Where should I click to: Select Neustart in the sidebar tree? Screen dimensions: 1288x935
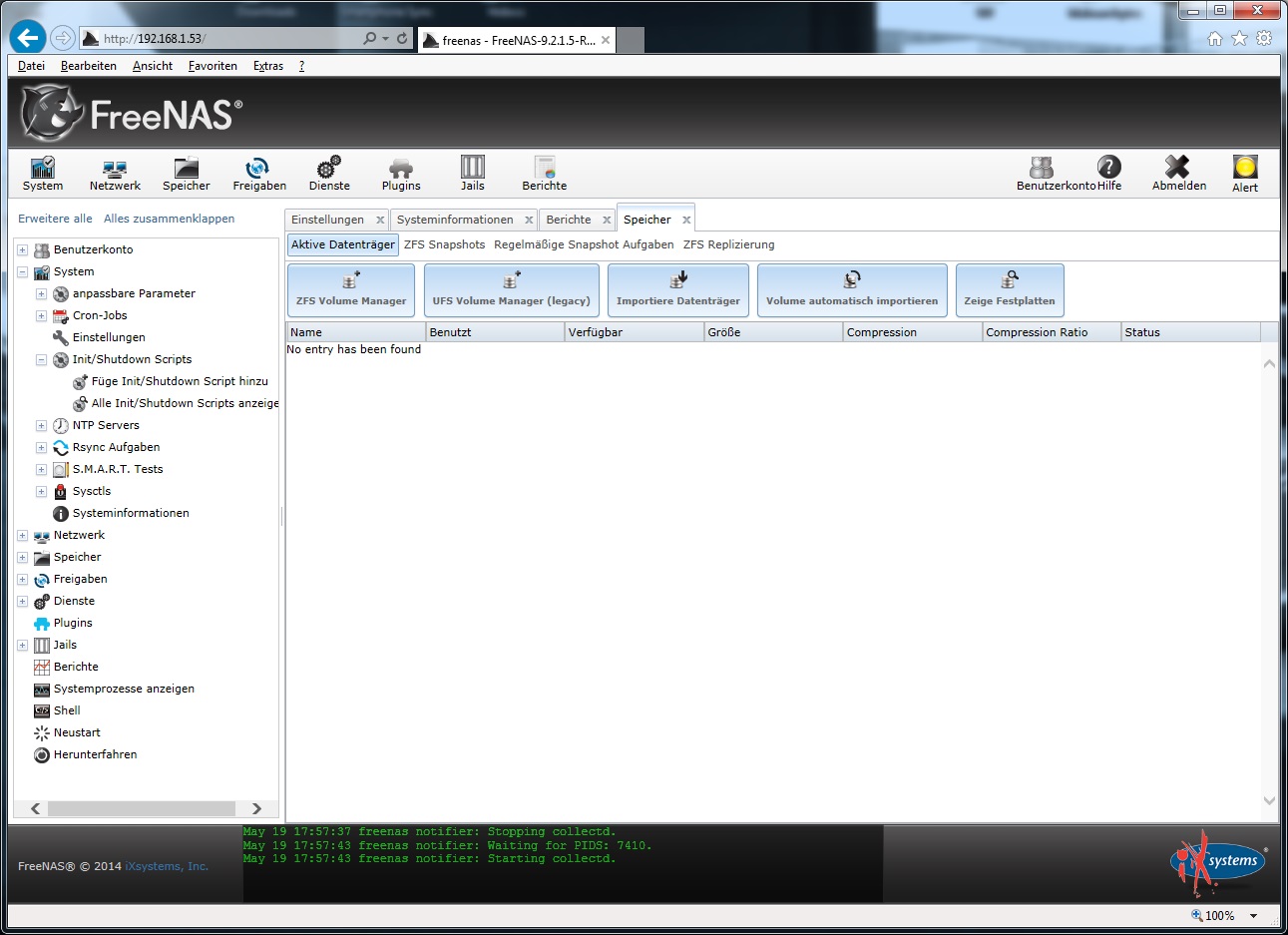pyautogui.click(x=77, y=732)
